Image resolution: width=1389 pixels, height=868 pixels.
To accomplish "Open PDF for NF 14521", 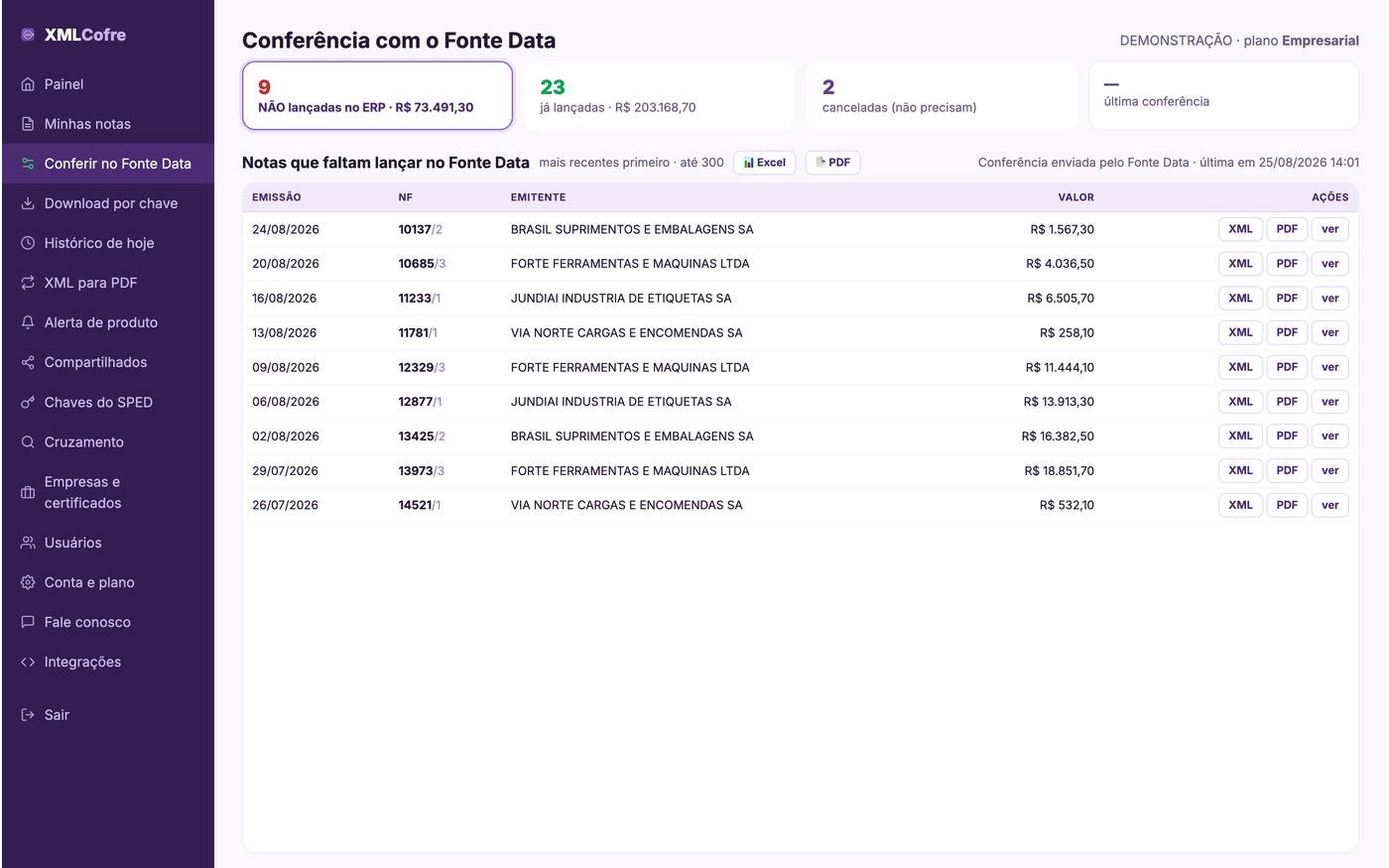I will pyautogui.click(x=1287, y=505).
